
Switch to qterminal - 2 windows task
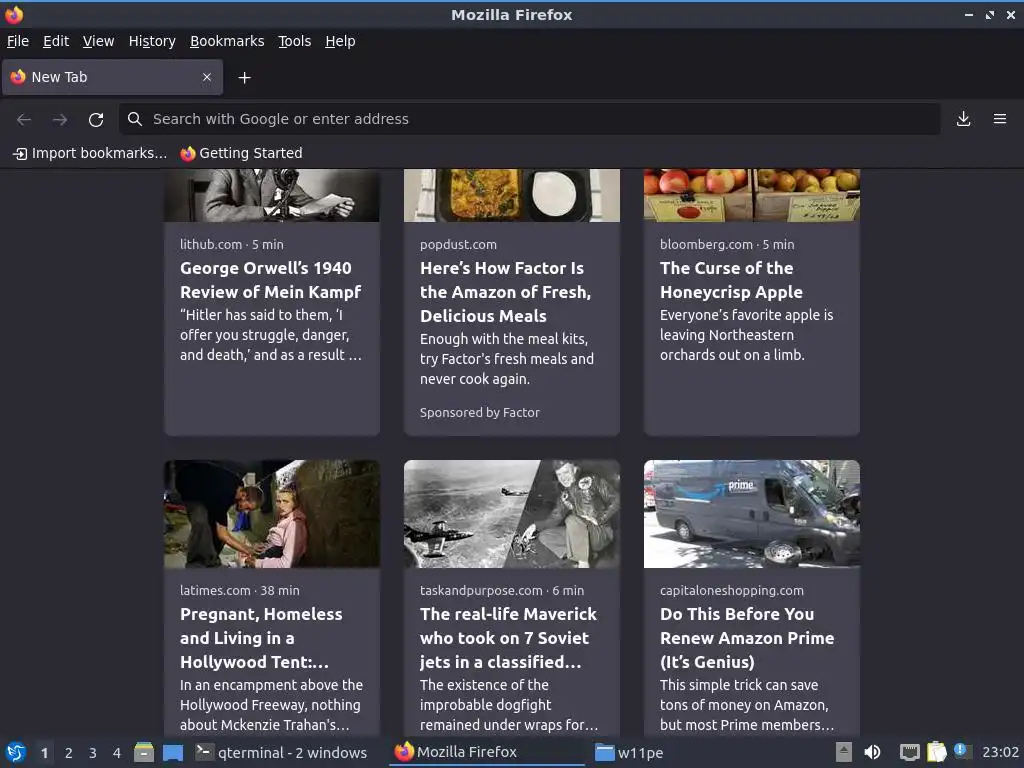coord(282,752)
